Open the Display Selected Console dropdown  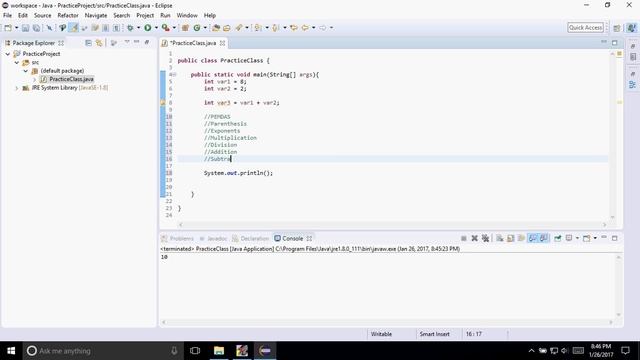tap(577, 238)
